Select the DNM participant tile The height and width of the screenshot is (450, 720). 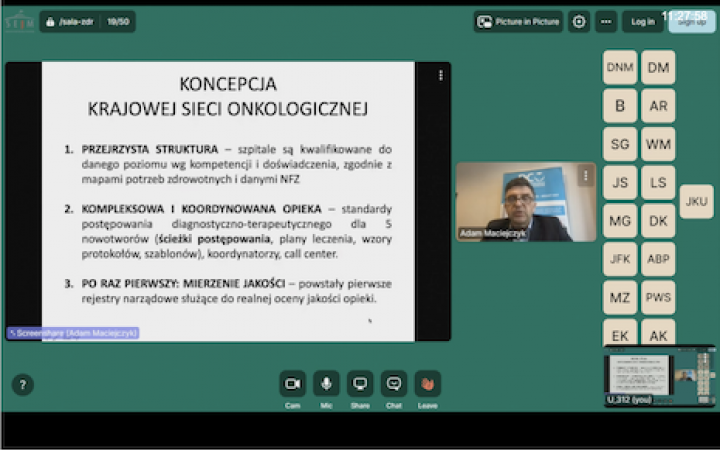tap(620, 67)
